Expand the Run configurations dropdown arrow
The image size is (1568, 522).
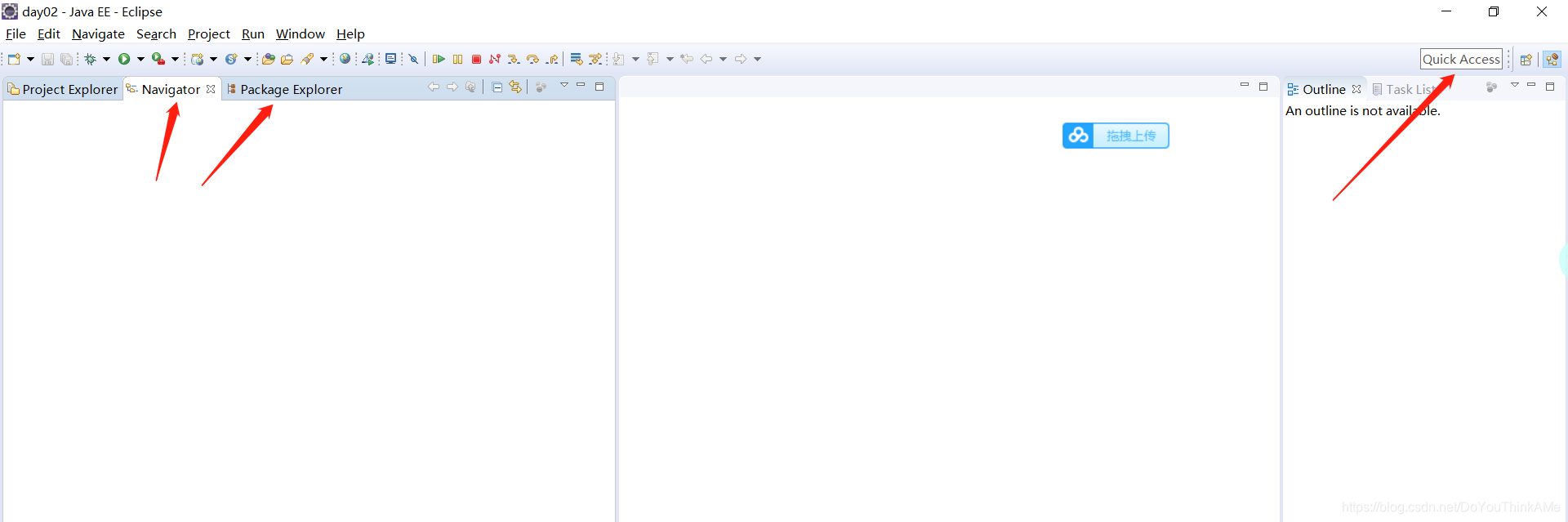[x=140, y=59]
